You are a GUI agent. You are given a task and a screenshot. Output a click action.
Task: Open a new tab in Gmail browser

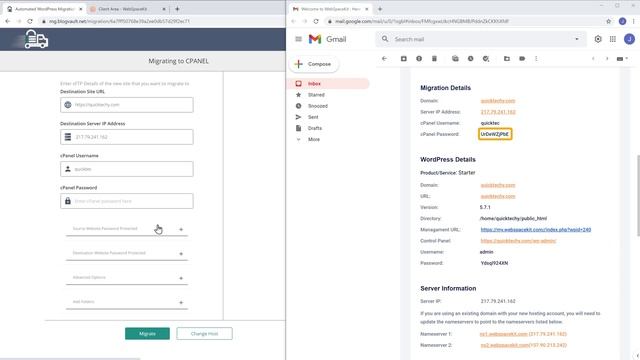(380, 9)
